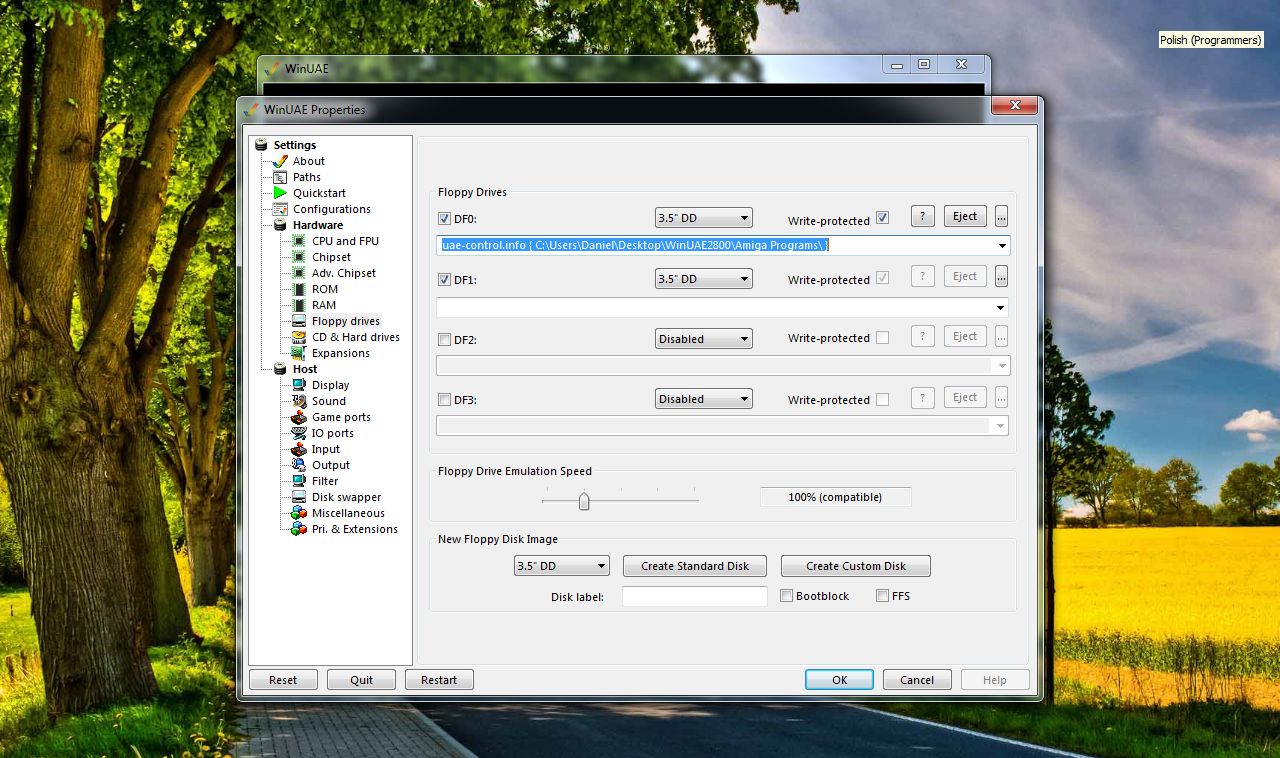Image resolution: width=1280 pixels, height=758 pixels.
Task: Click the IO ports icon
Action: (299, 433)
